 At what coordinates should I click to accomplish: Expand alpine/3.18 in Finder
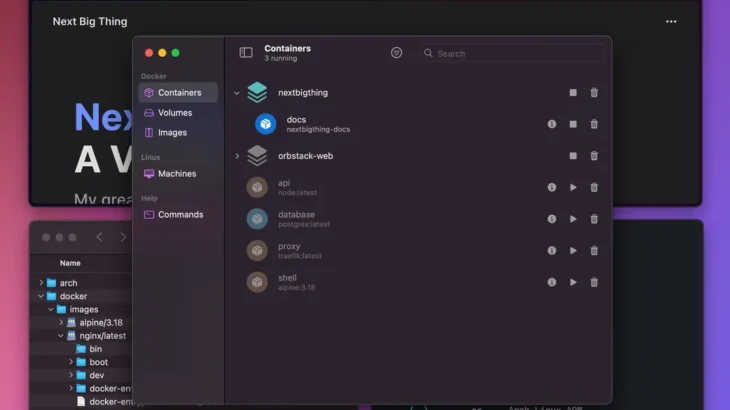pyautogui.click(x=61, y=322)
